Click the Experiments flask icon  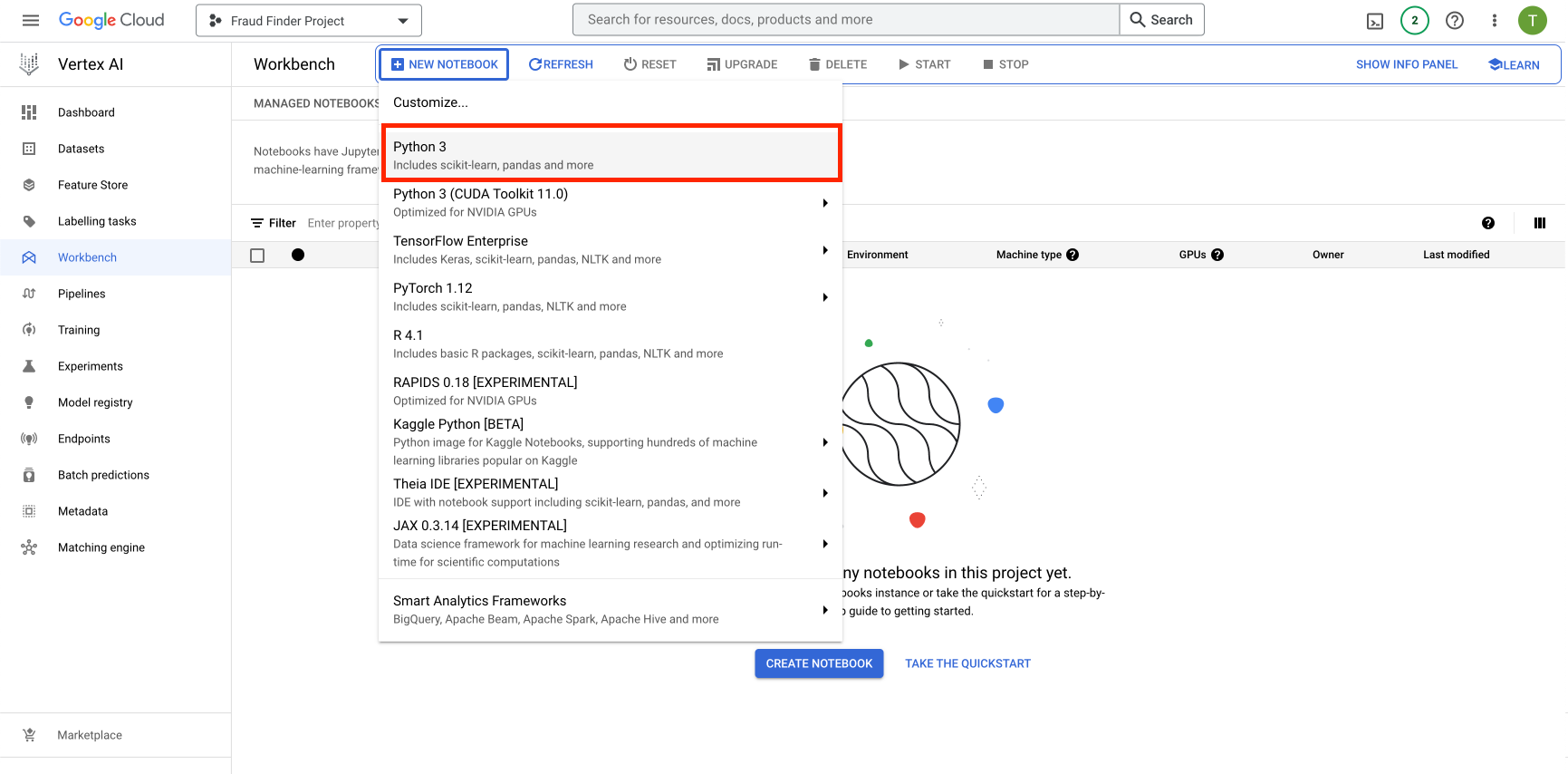point(29,366)
